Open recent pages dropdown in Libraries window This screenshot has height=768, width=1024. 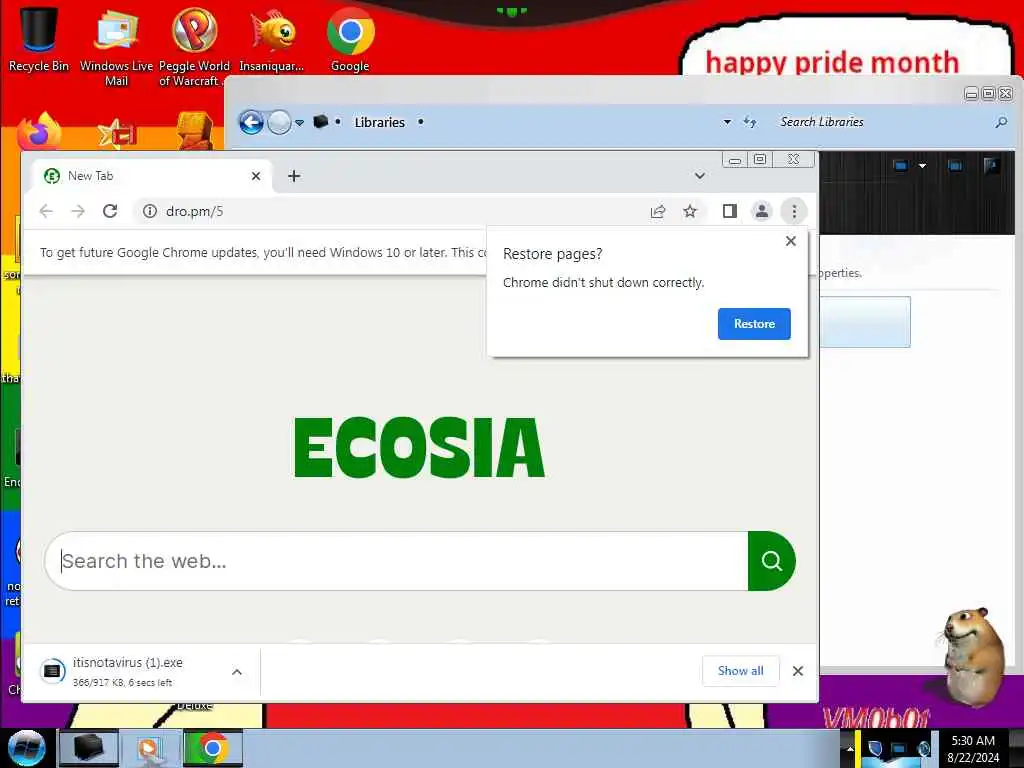[x=299, y=123]
